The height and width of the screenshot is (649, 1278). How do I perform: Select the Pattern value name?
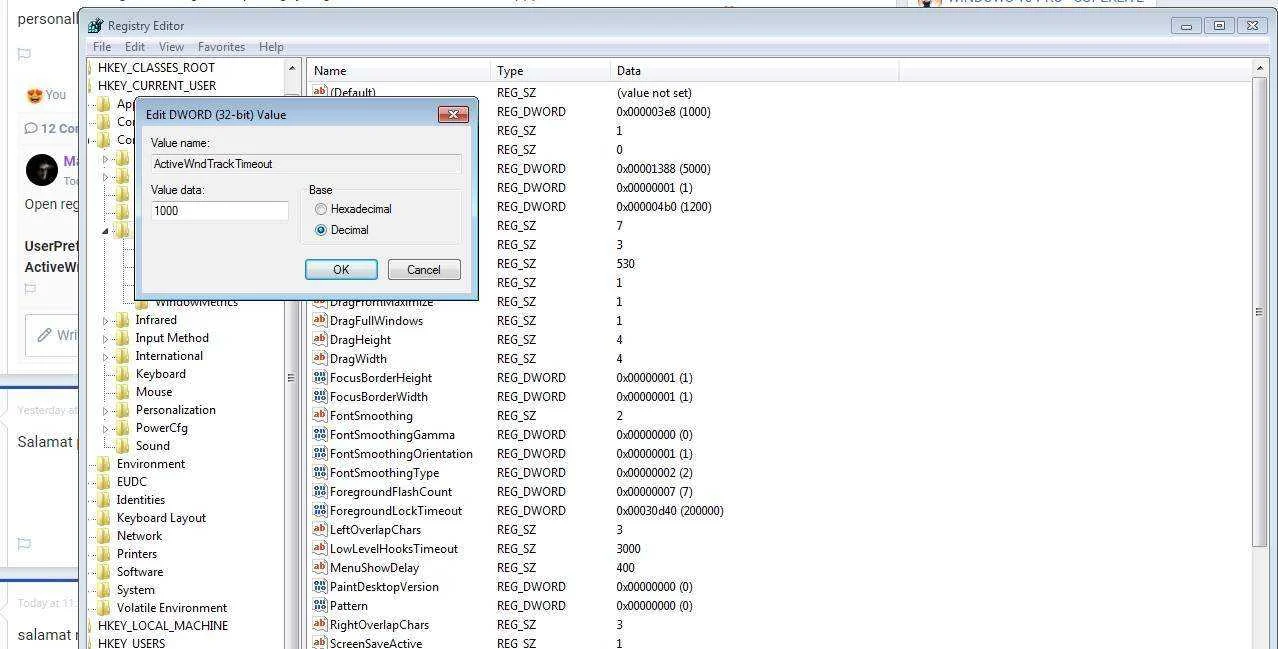[349, 606]
